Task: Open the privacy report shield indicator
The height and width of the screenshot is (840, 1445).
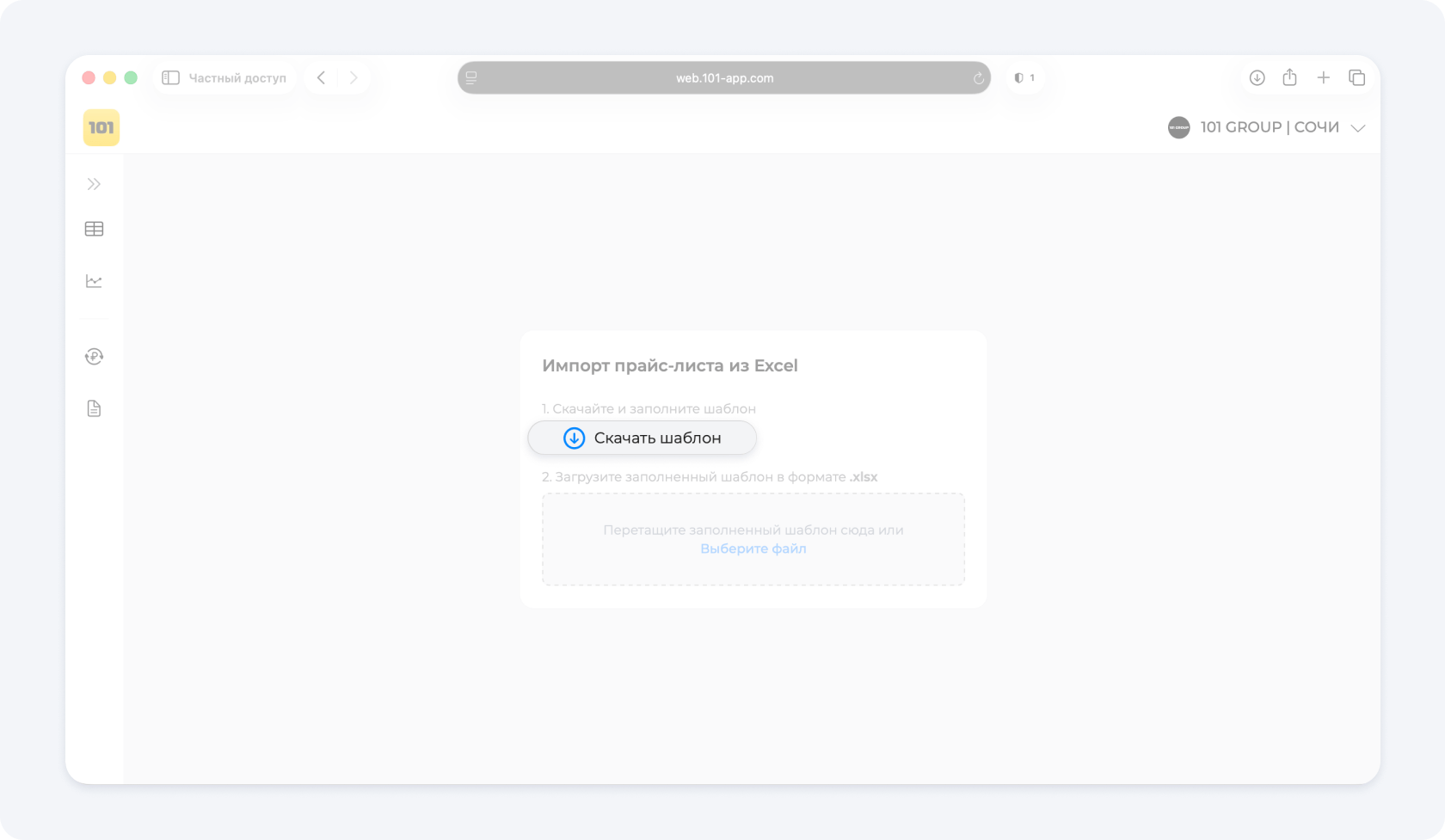Action: [x=1024, y=78]
